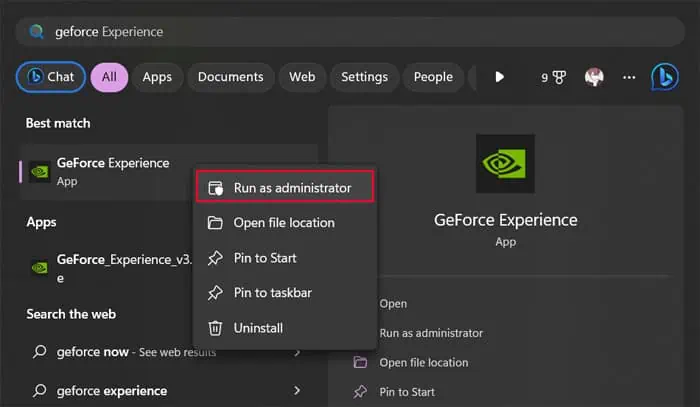The height and width of the screenshot is (407, 700).
Task: Click pin icon beside details pane Pin to Start
Action: click(x=360, y=392)
